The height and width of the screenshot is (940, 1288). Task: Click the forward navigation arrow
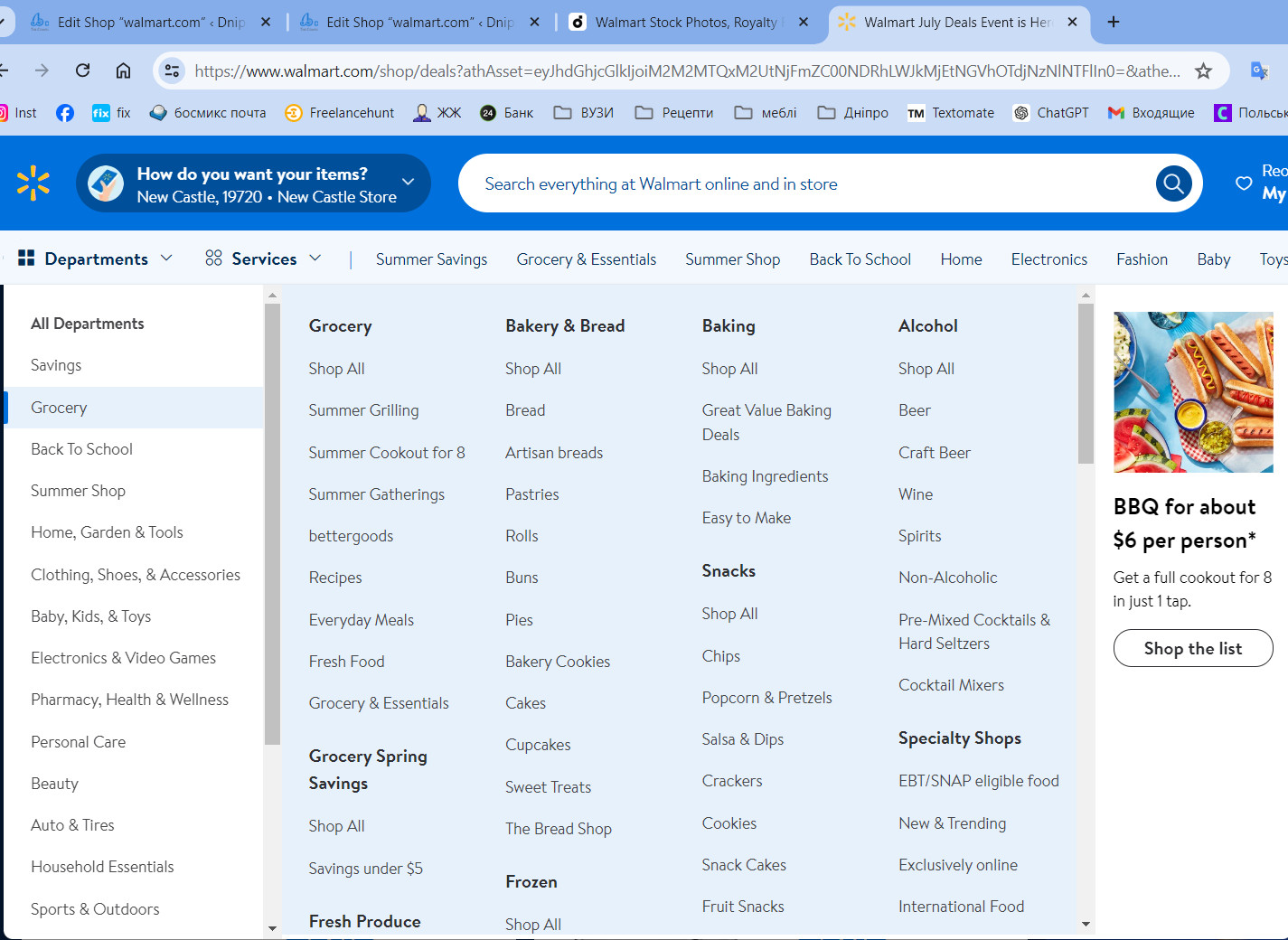[x=42, y=70]
